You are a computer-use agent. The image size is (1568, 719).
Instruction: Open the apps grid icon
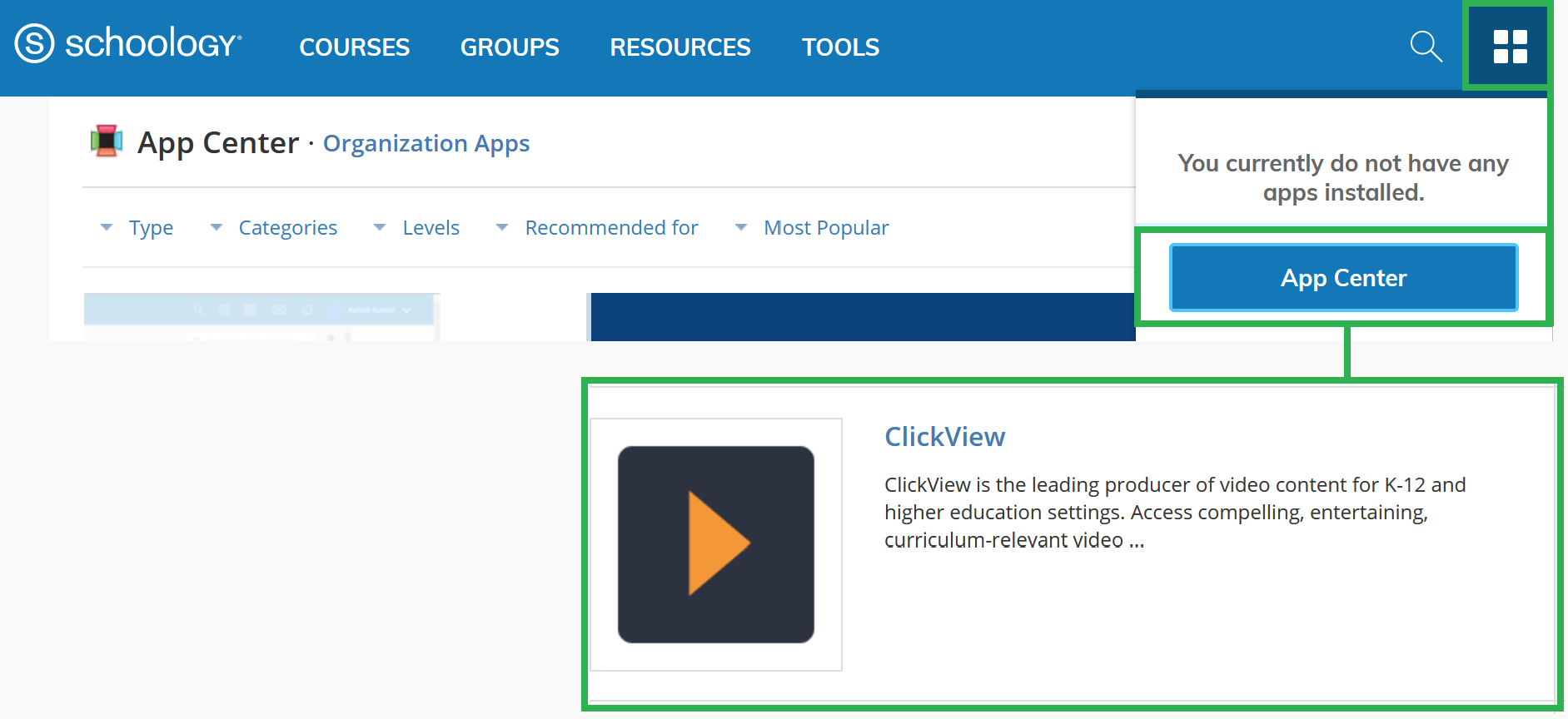point(1509,47)
